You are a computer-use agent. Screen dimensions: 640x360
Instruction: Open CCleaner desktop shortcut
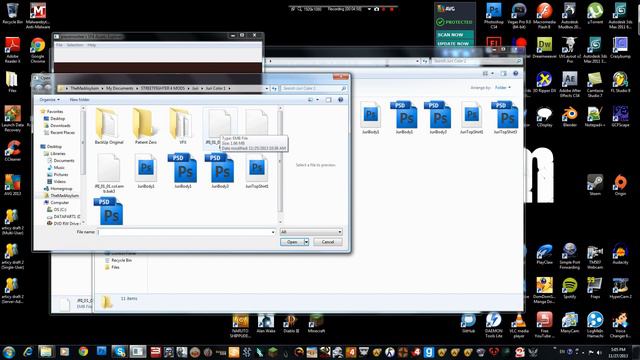13,151
